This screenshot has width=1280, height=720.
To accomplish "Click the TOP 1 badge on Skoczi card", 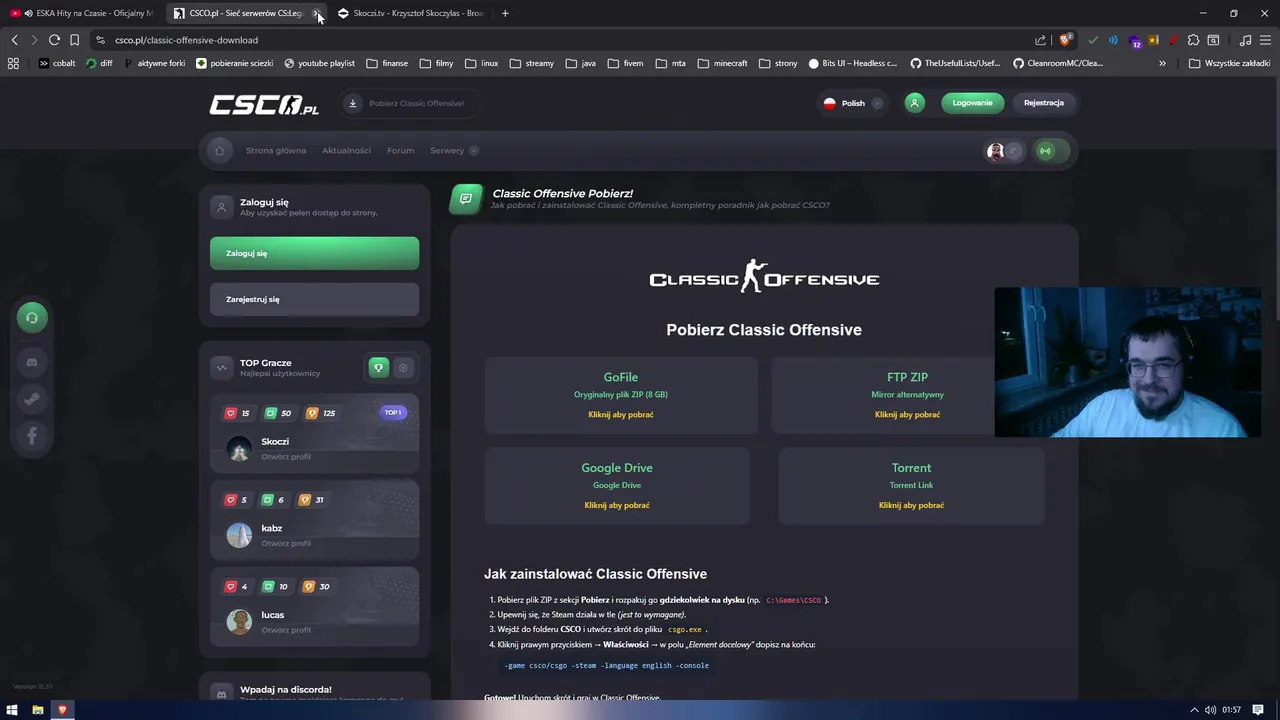I will click(x=393, y=412).
